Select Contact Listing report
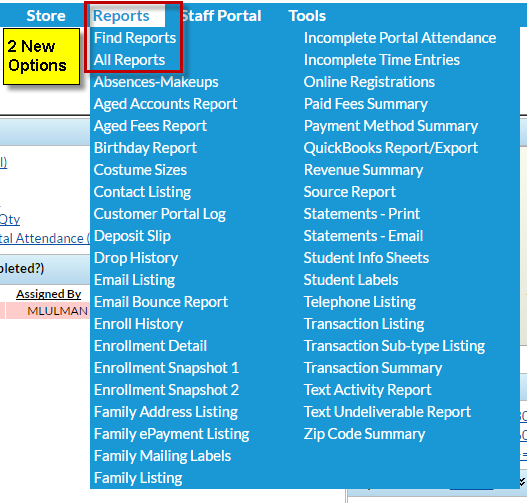The height and width of the screenshot is (503, 527). pyautogui.click(x=142, y=192)
